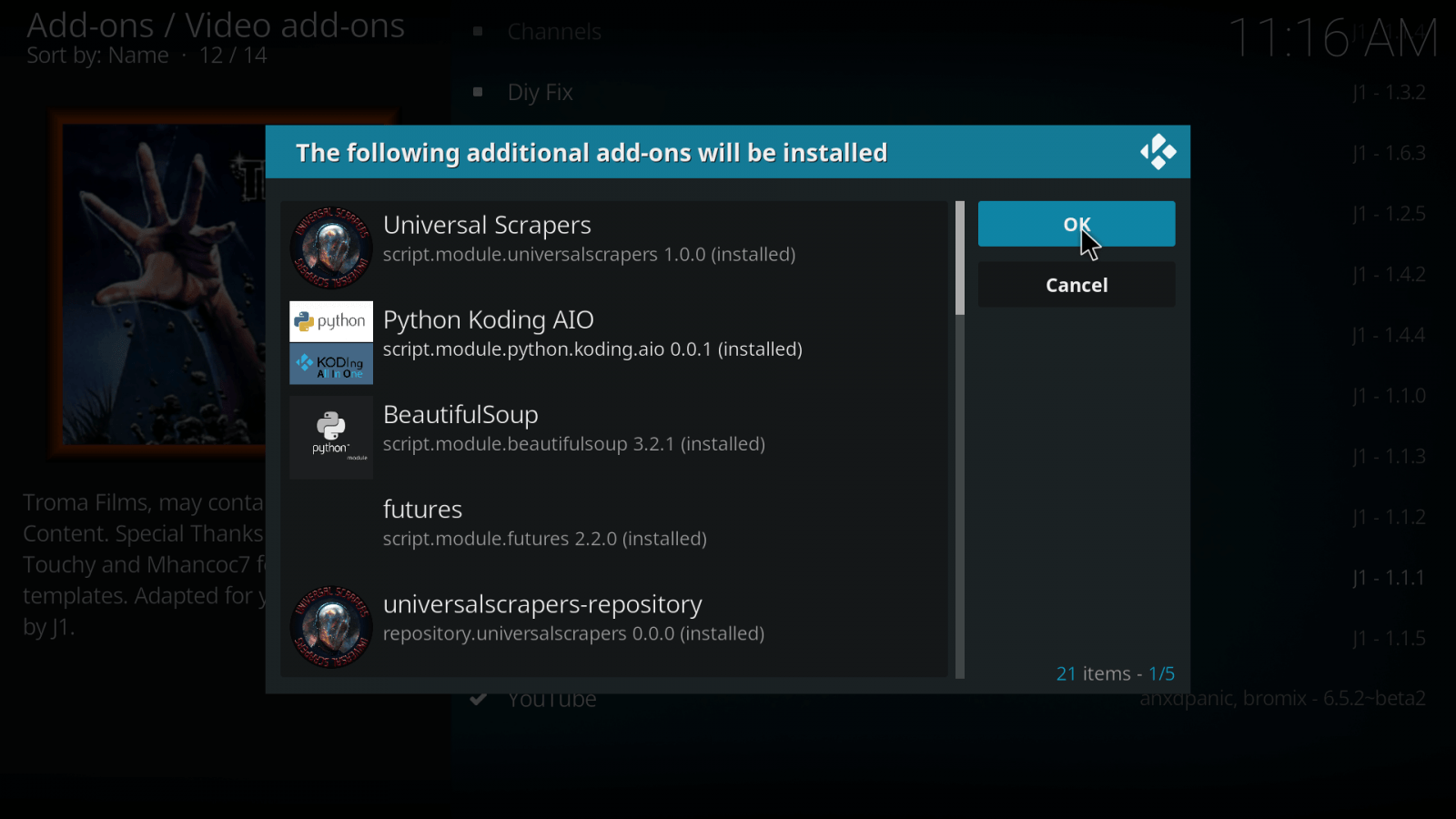This screenshot has height=819, width=1456.
Task: Click the 'Add-ons / Video add-ons' breadcrumb heading
Action: click(x=216, y=25)
